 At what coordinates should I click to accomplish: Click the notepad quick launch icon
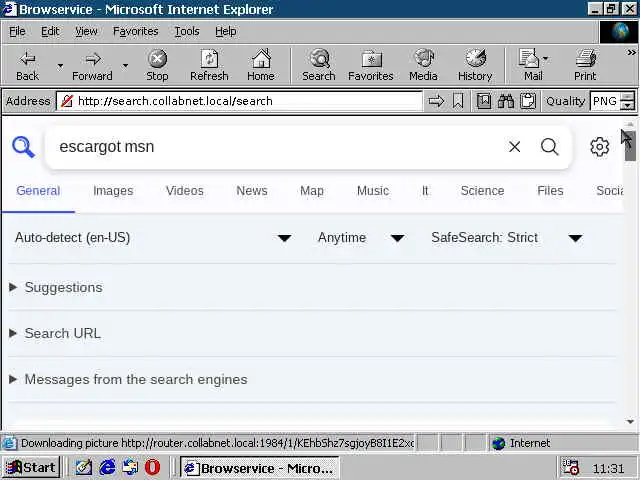point(84,467)
